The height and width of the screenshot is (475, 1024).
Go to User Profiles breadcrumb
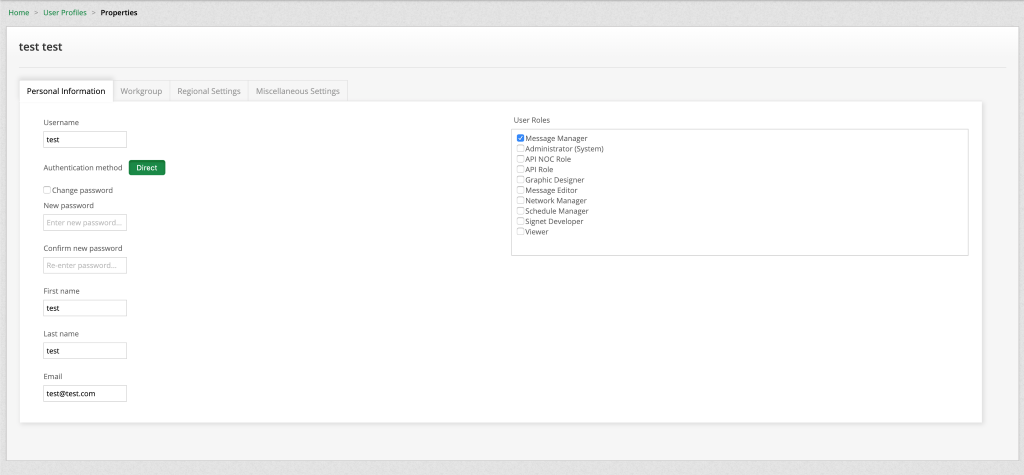point(65,13)
